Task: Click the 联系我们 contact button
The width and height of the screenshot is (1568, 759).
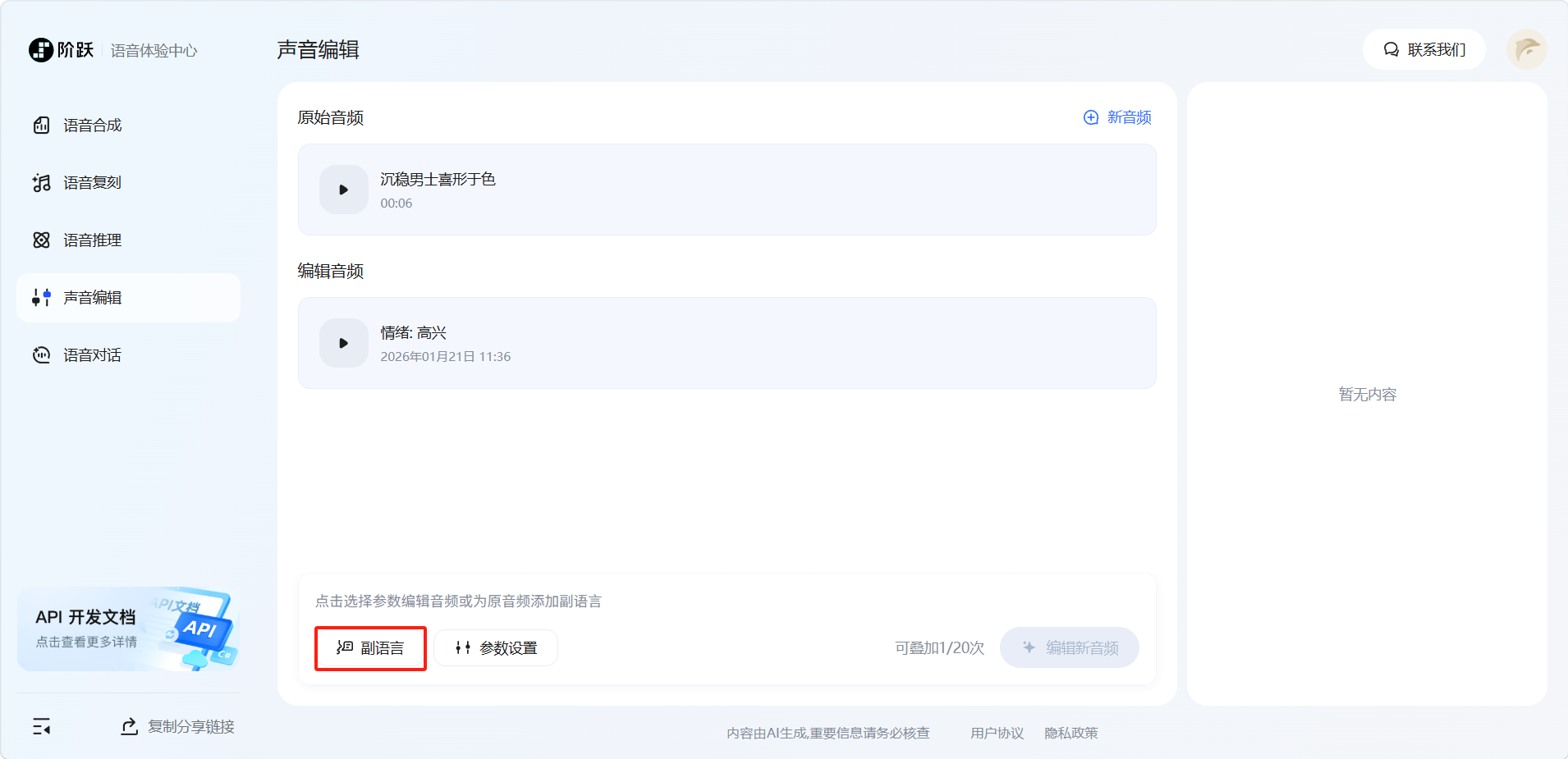Action: (1424, 50)
